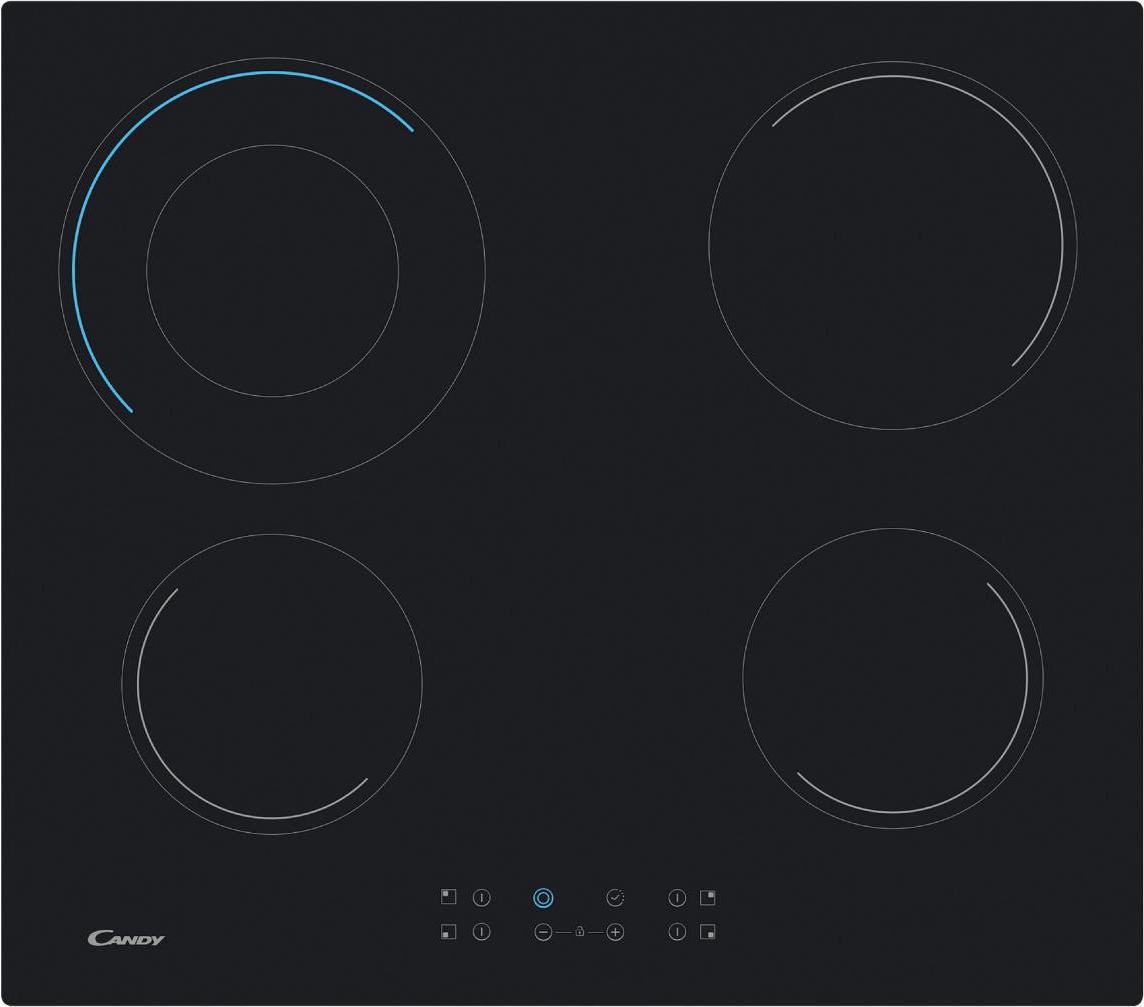Touch the bottom-left cooking zone
Viewport: 1144px width, 1007px height.
pos(272,684)
